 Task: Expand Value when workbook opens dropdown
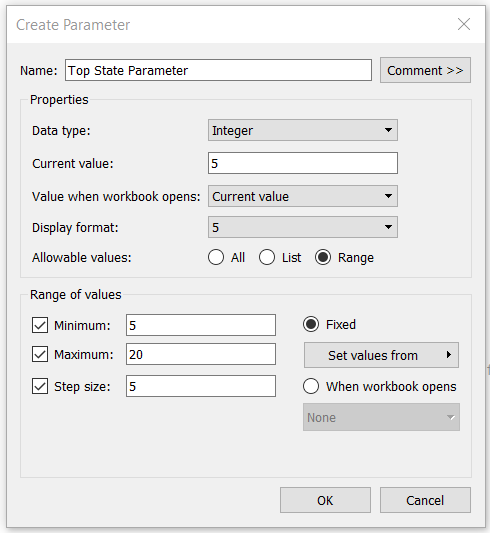click(303, 196)
